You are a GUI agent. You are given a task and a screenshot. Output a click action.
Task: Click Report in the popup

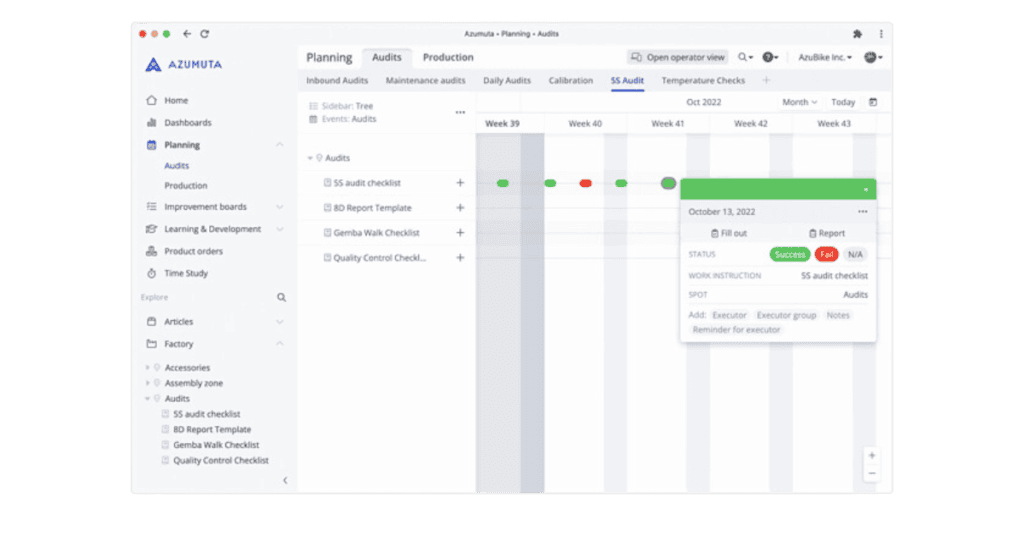tap(827, 233)
